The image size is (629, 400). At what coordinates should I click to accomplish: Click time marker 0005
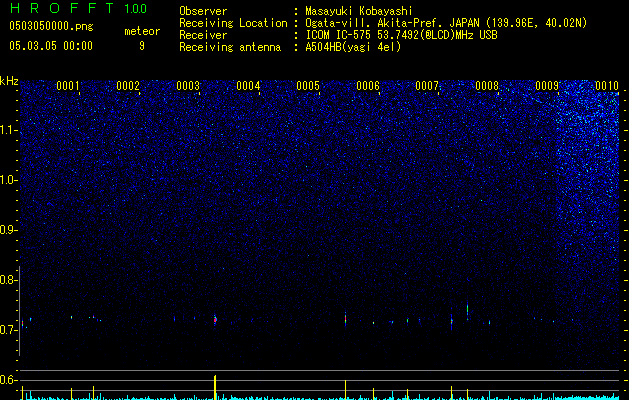(308, 86)
